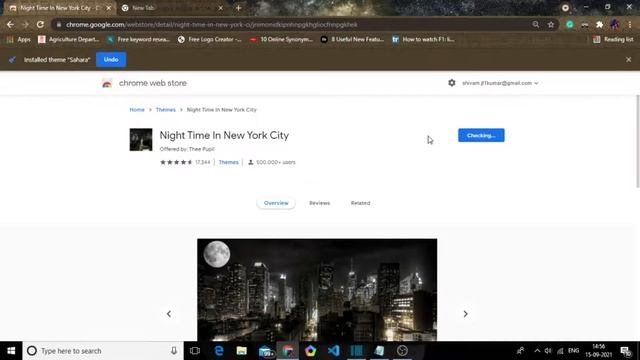
Task: Open the Apps bookmark shortcut
Action: [19, 40]
